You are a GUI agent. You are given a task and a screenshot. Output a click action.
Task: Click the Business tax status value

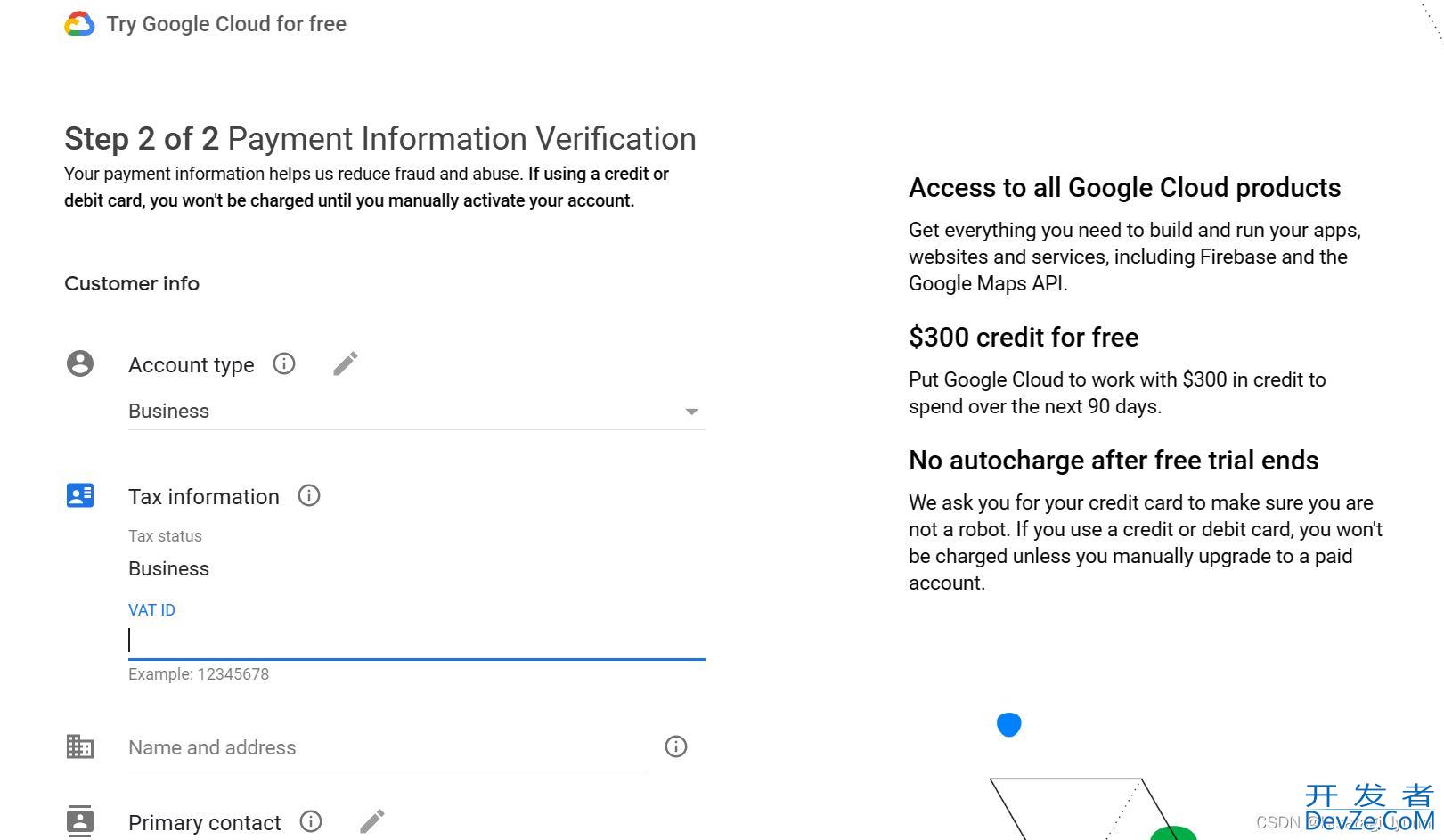[x=168, y=569]
